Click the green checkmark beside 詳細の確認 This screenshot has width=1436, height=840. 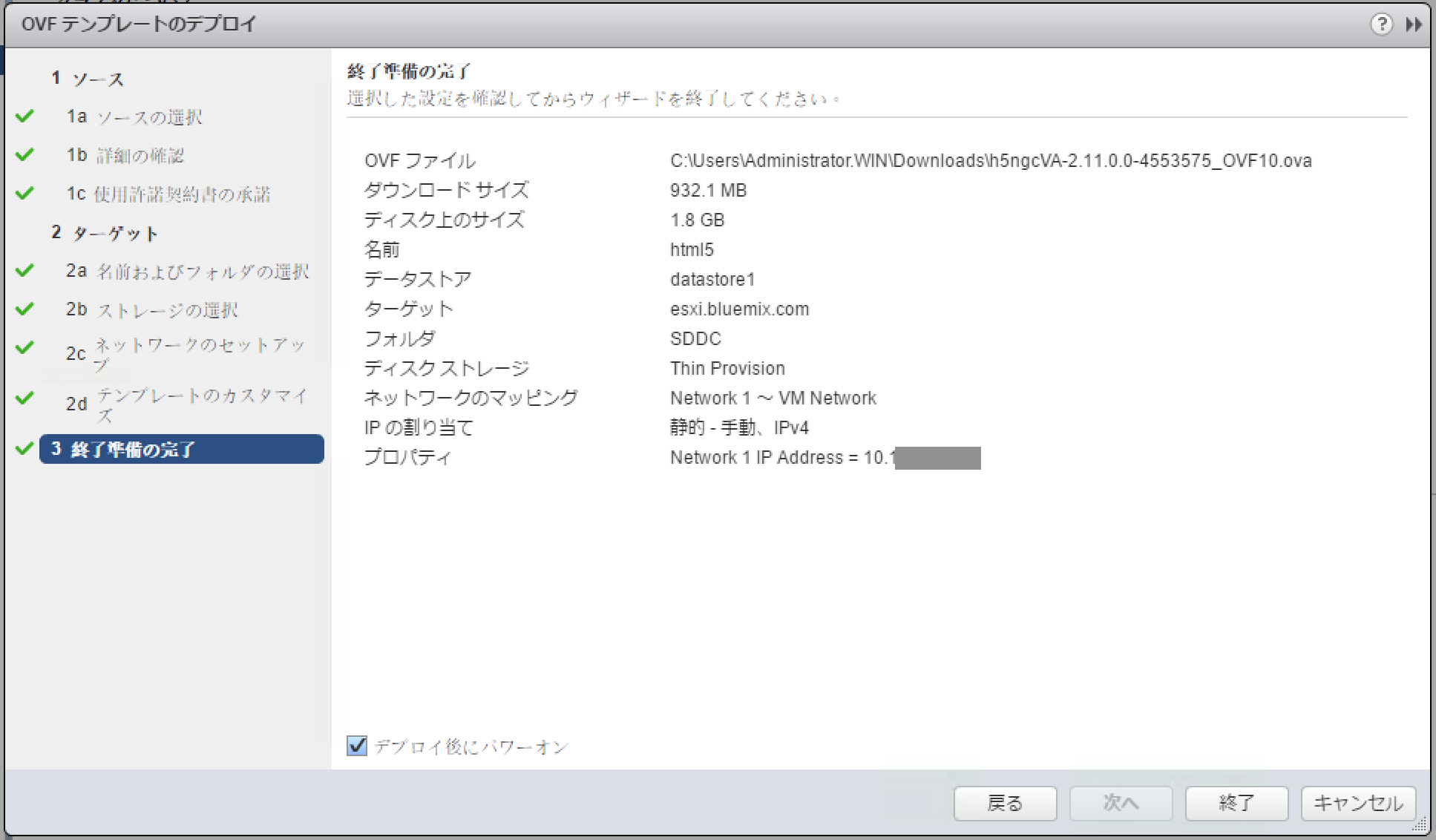pyautogui.click(x=24, y=154)
